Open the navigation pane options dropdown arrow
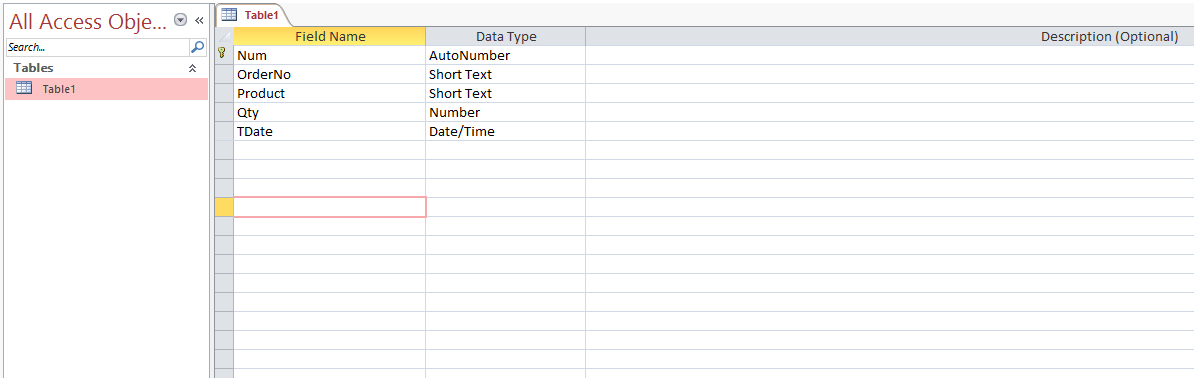The height and width of the screenshot is (378, 1194). tap(180, 20)
